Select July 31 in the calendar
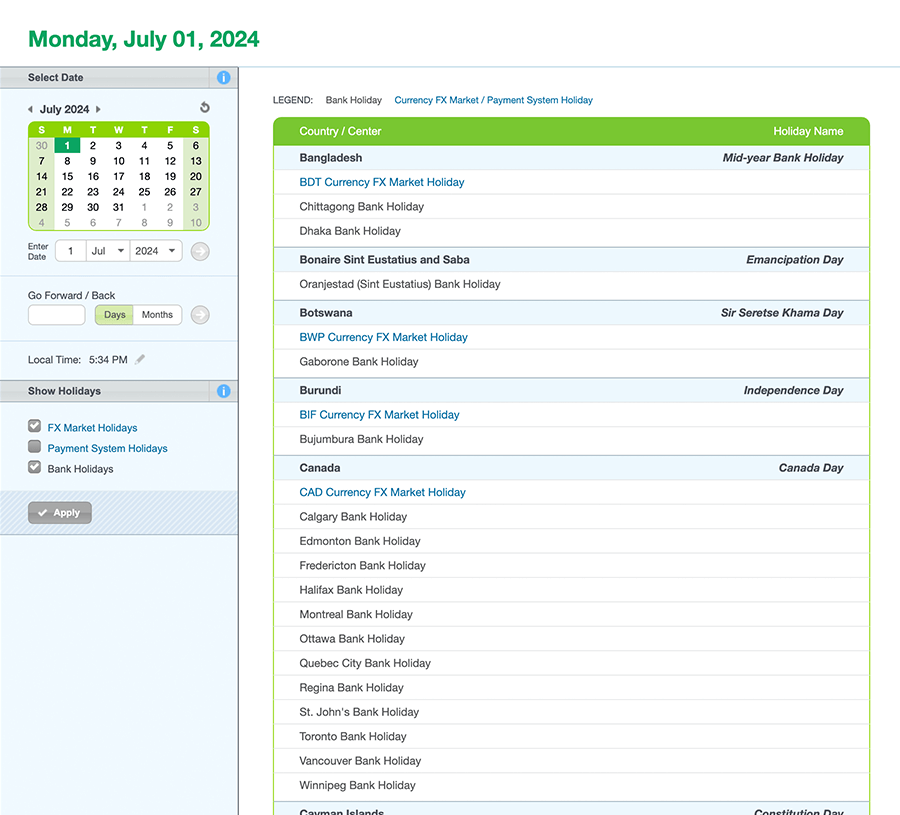This screenshot has height=815, width=900. [x=118, y=207]
